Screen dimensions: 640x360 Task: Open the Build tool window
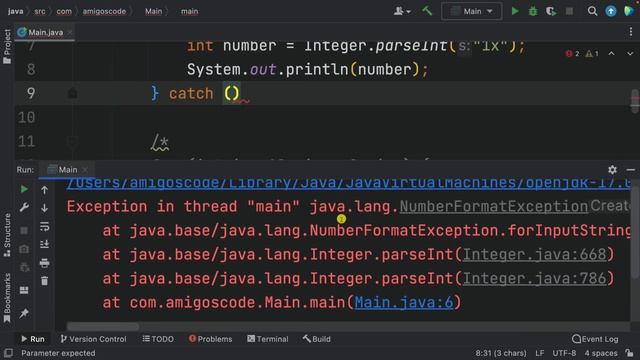pyautogui.click(x=317, y=339)
